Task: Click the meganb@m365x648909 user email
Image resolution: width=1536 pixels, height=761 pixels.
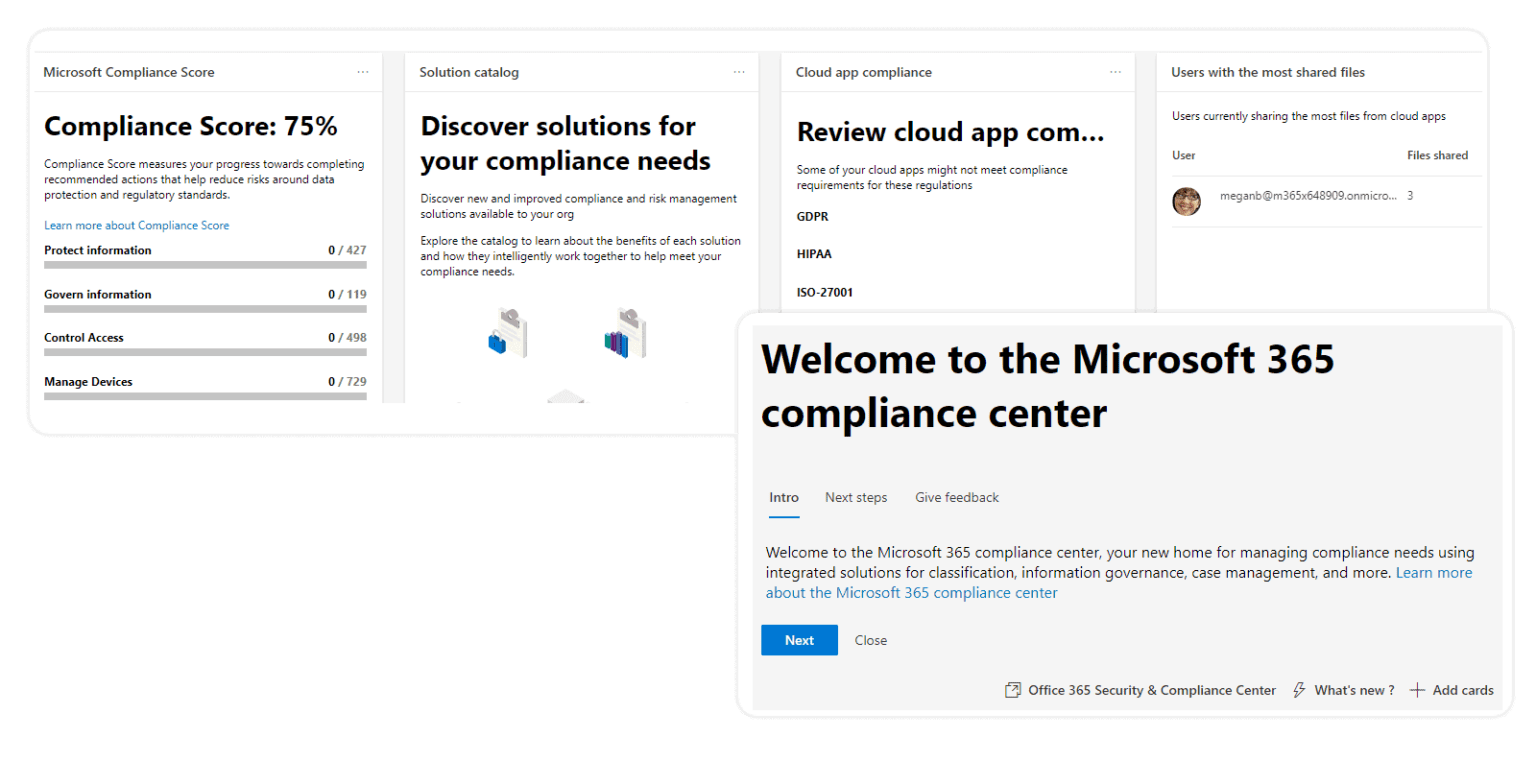Action: [1307, 196]
